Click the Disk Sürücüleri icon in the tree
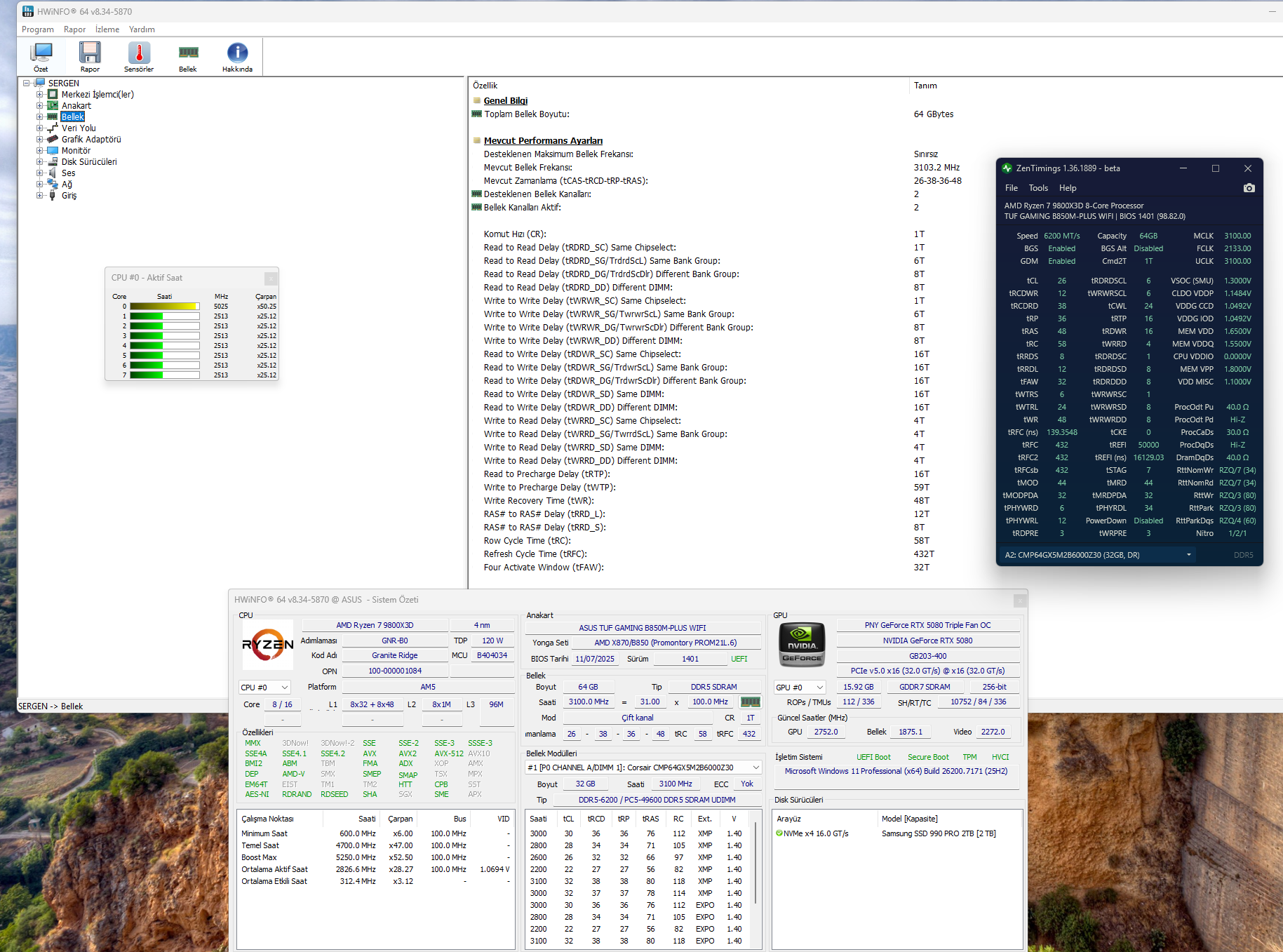1283x952 pixels. [53, 161]
